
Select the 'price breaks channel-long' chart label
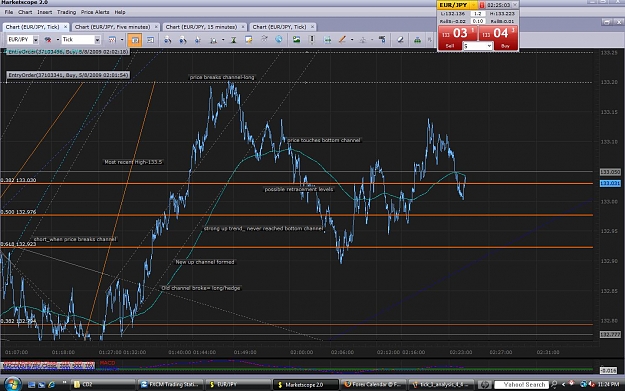[222, 77]
